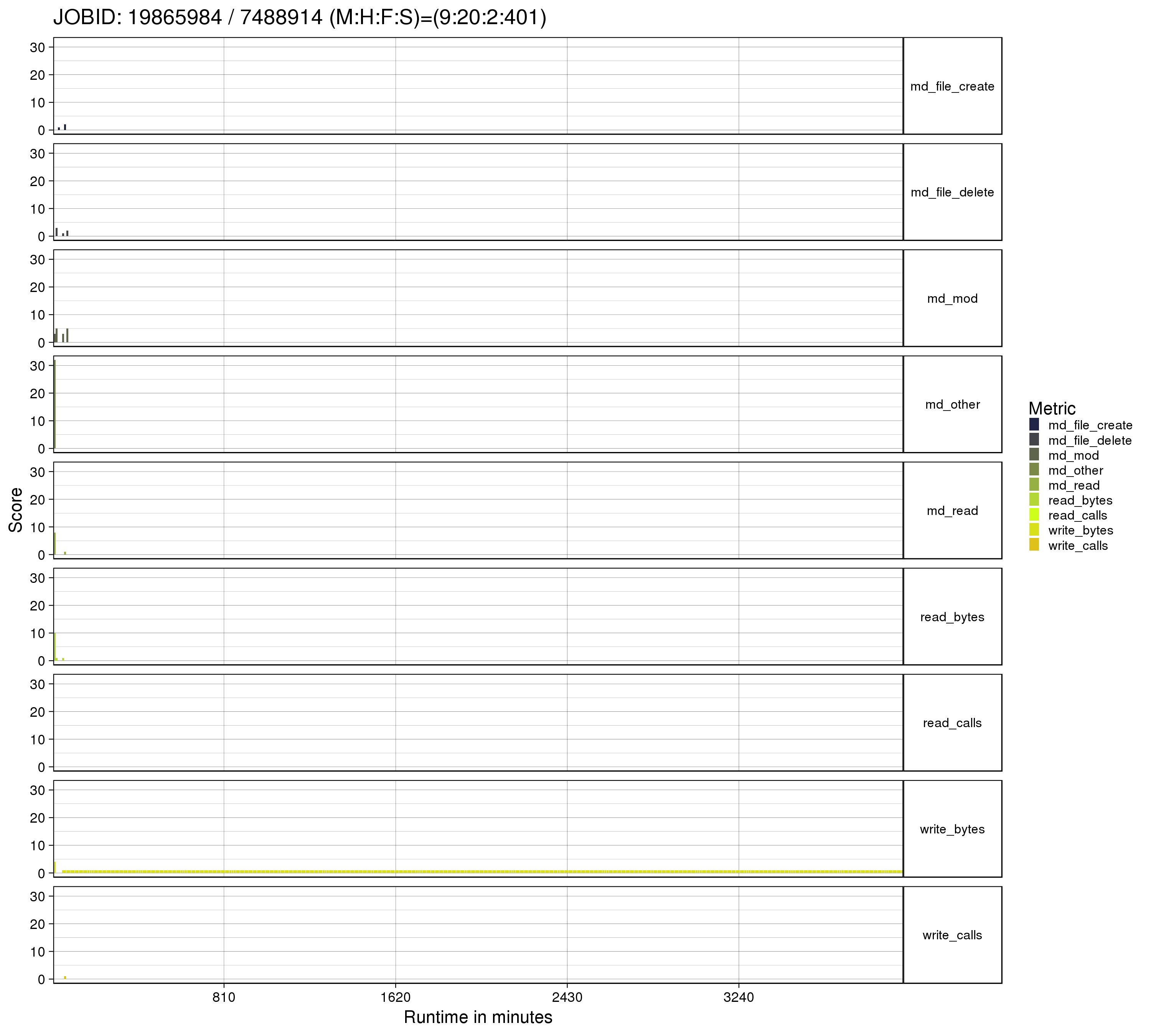Click the read_bytes facet strip label

952,617
